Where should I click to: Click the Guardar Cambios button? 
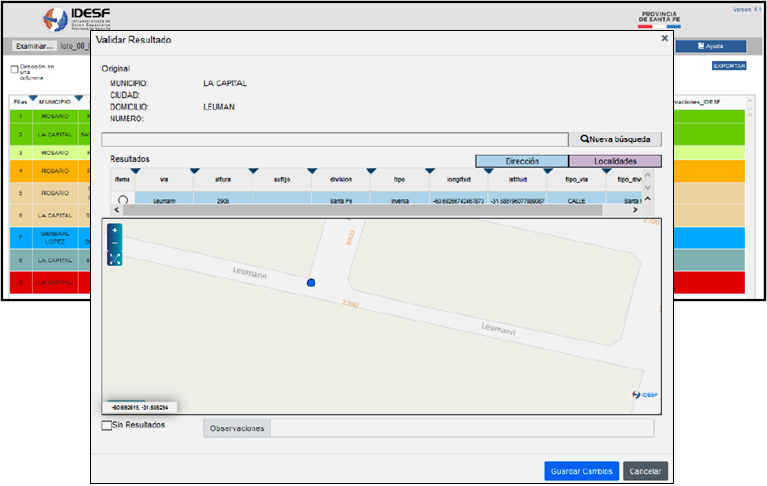coord(581,471)
